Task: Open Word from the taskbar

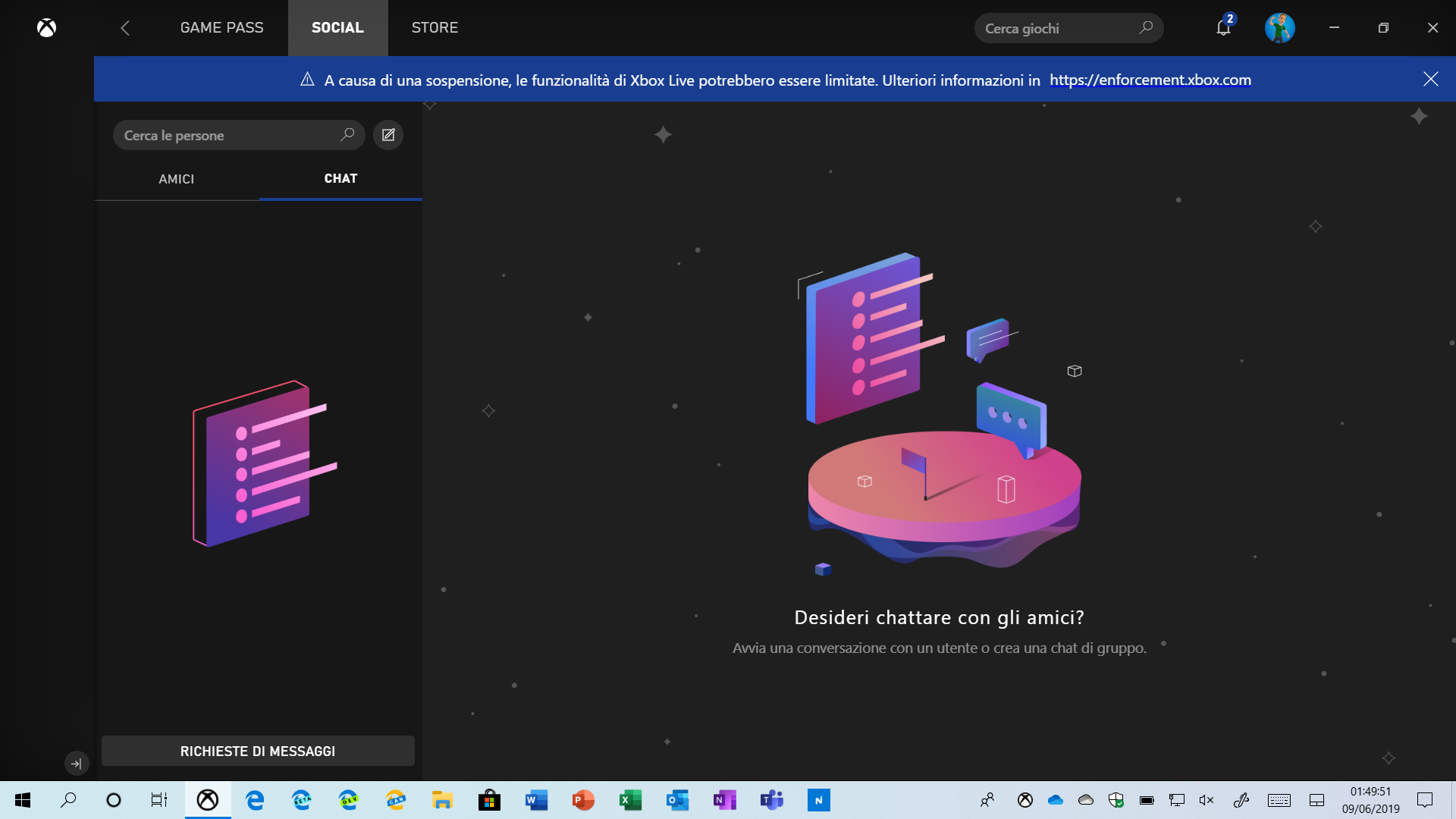Action: [537, 800]
